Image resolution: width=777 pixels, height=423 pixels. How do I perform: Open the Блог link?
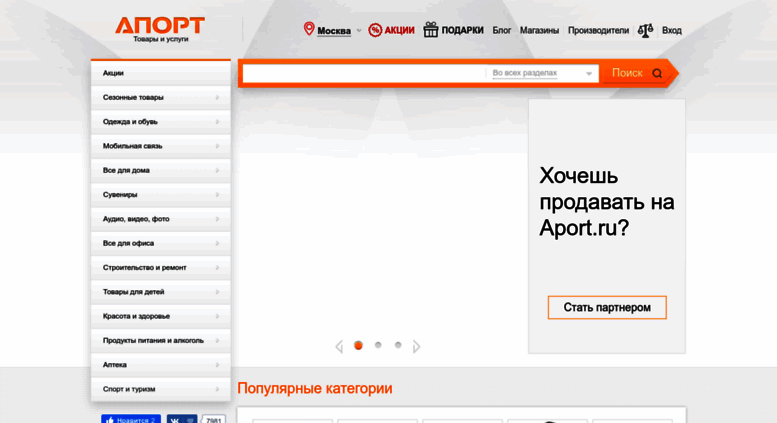coord(501,31)
